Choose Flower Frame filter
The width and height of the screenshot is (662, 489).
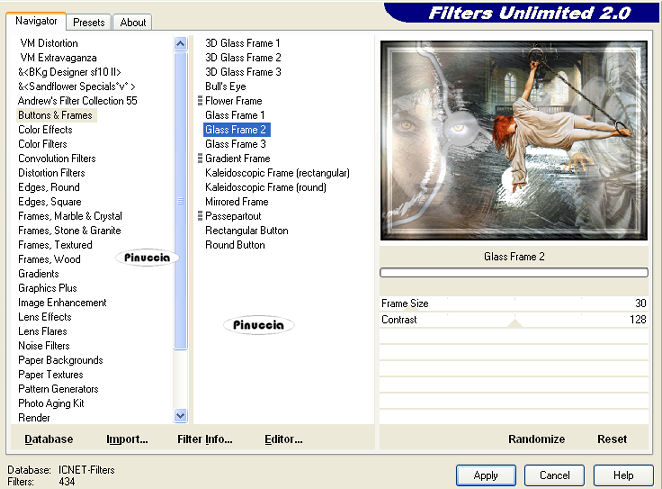point(233,101)
